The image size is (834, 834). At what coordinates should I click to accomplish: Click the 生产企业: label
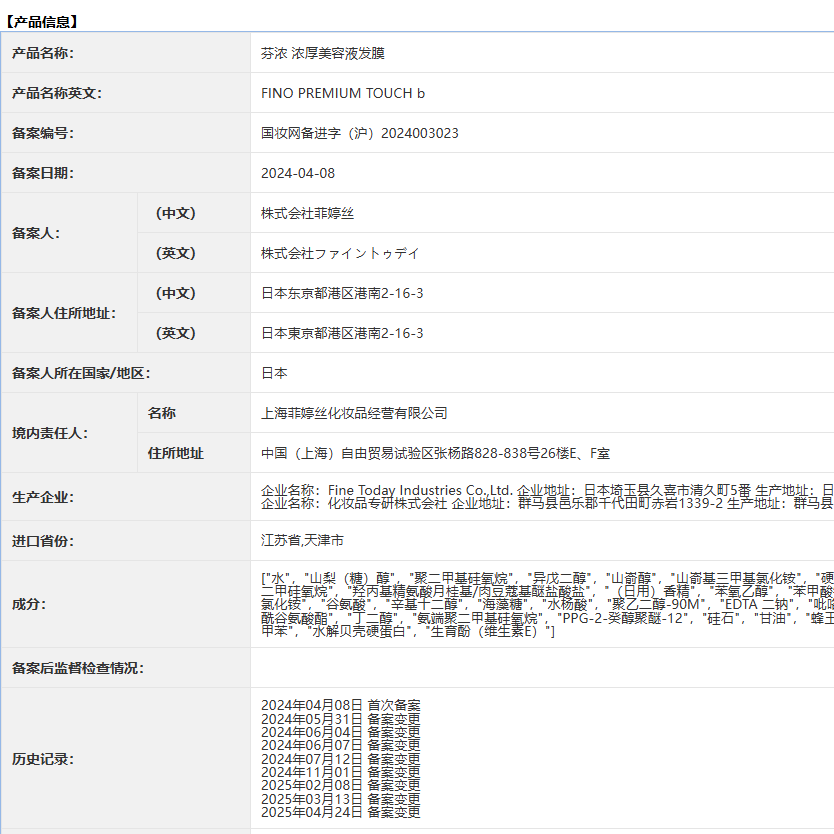pyautogui.click(x=43, y=497)
